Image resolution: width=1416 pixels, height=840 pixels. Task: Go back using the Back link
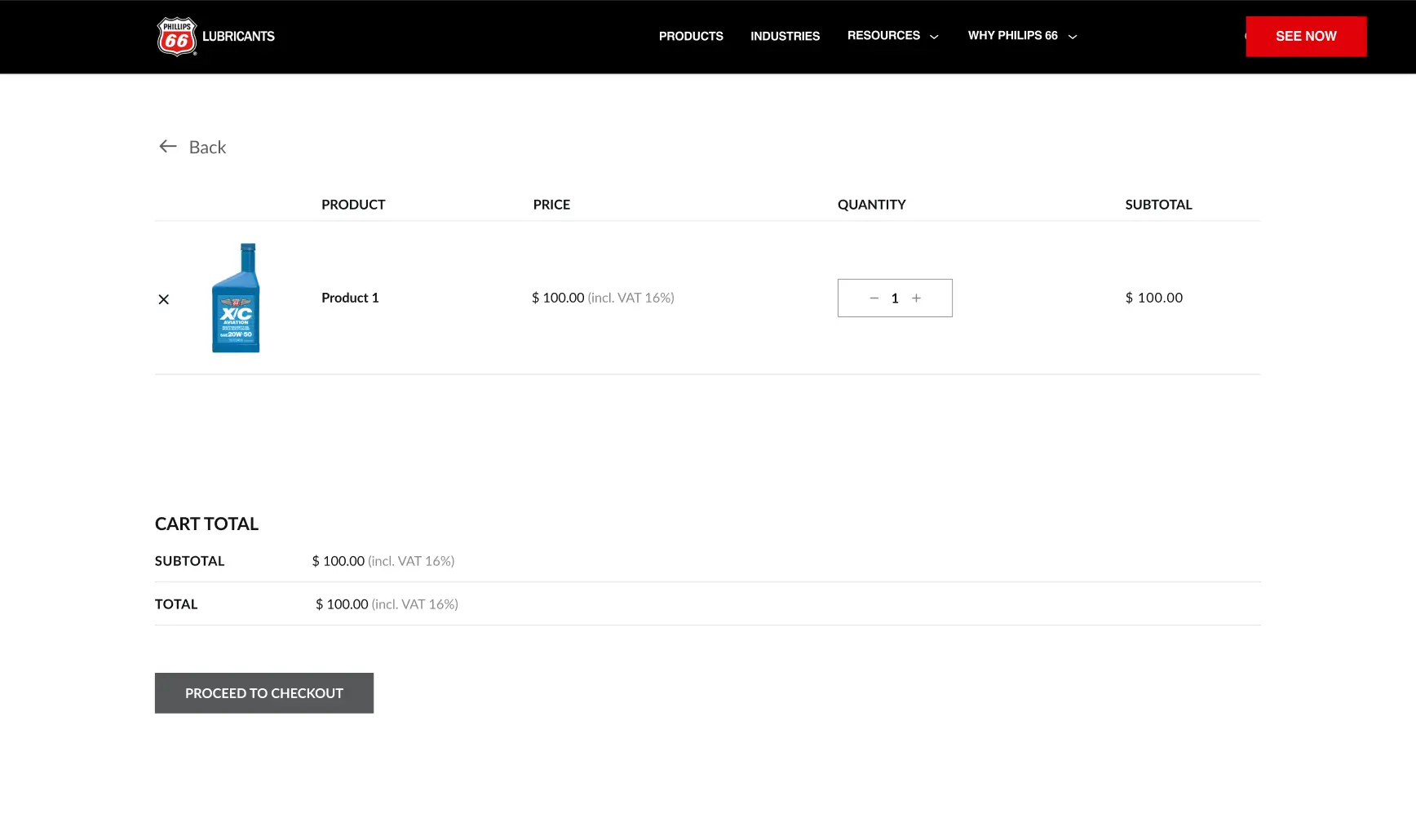pyautogui.click(x=207, y=148)
